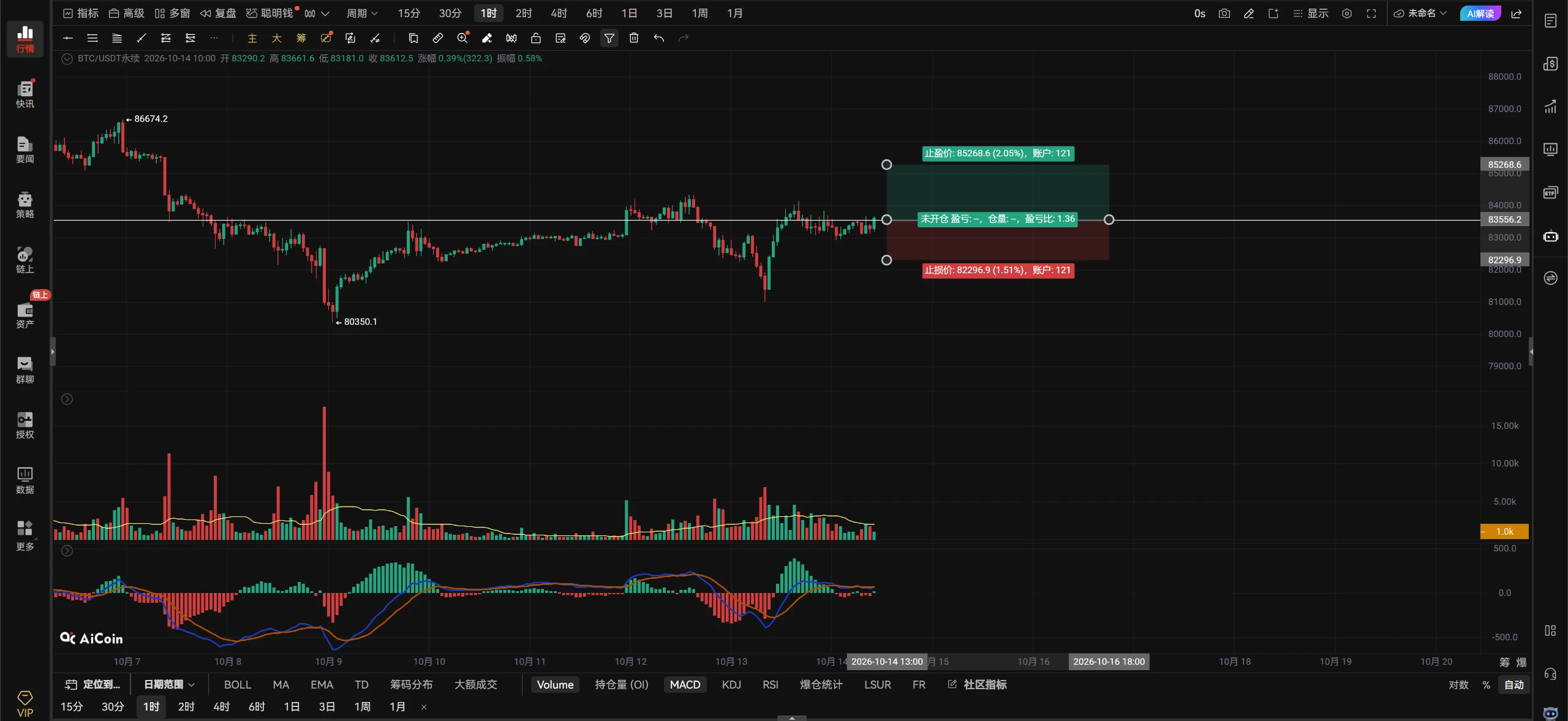Click the AI解读 button
Screen dimensions: 1568x721
click(1480, 13)
